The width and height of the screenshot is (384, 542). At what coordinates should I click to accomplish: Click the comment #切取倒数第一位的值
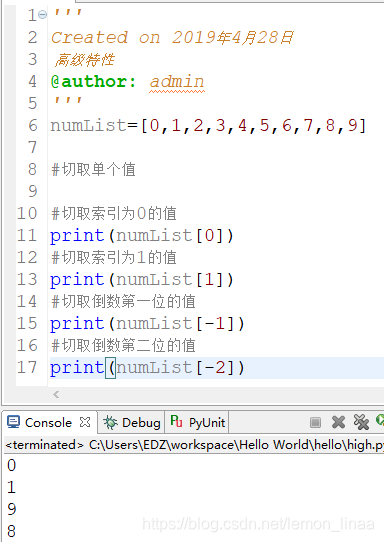pyautogui.click(x=123, y=301)
